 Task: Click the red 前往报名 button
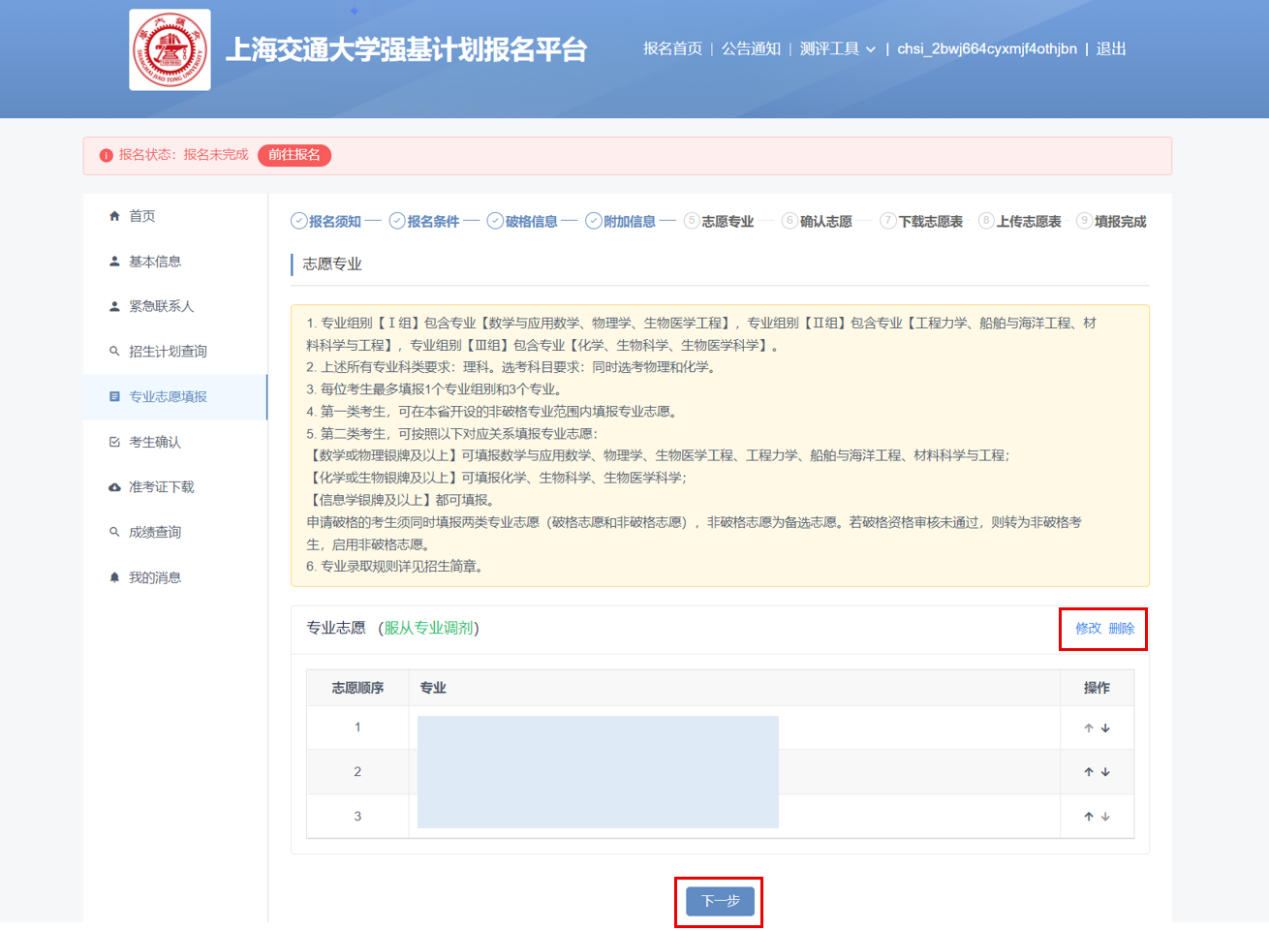pyautogui.click(x=294, y=155)
